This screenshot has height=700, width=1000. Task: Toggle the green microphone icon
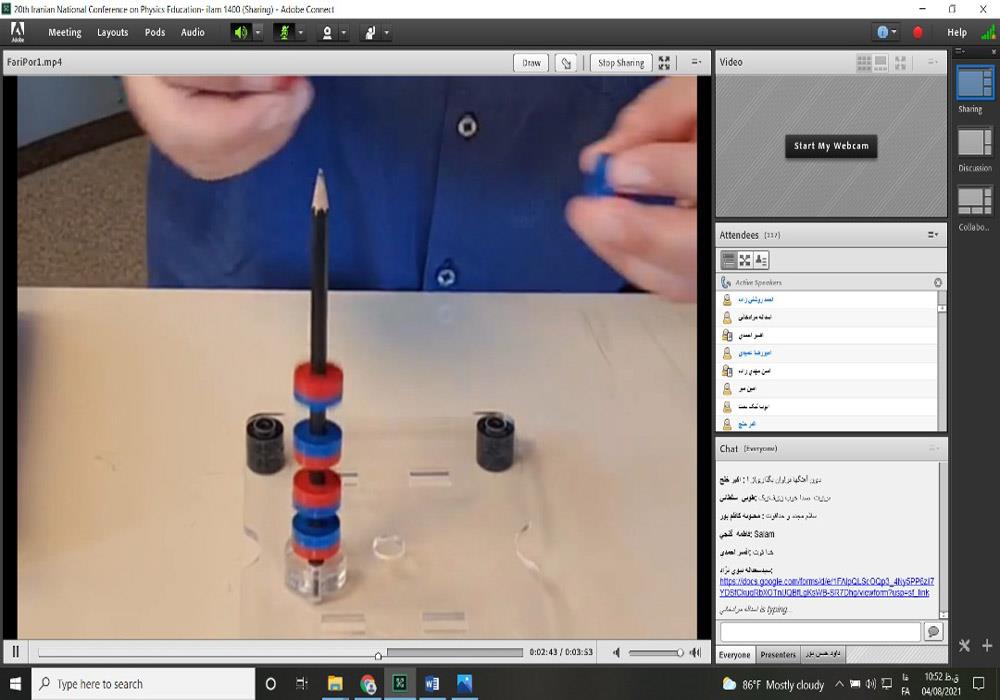pos(283,32)
